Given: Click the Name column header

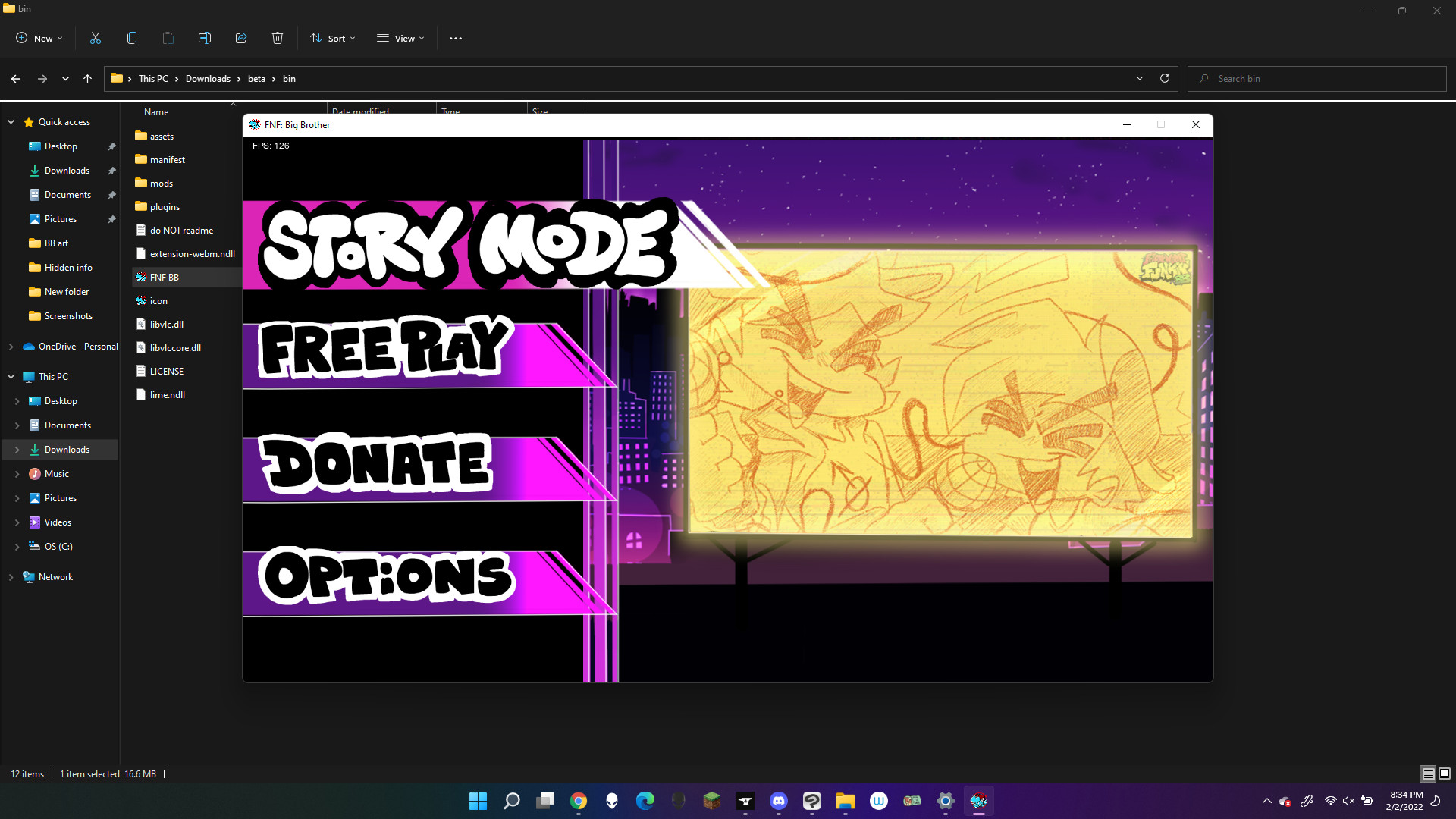Looking at the screenshot, I should pyautogui.click(x=156, y=111).
